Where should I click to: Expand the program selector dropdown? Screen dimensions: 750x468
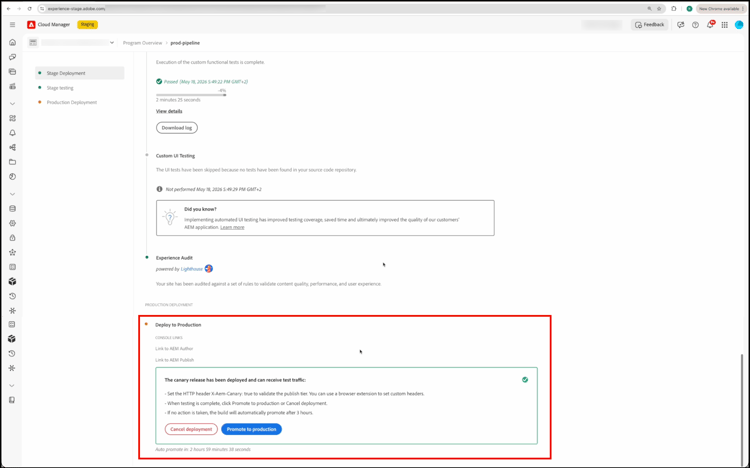(112, 43)
